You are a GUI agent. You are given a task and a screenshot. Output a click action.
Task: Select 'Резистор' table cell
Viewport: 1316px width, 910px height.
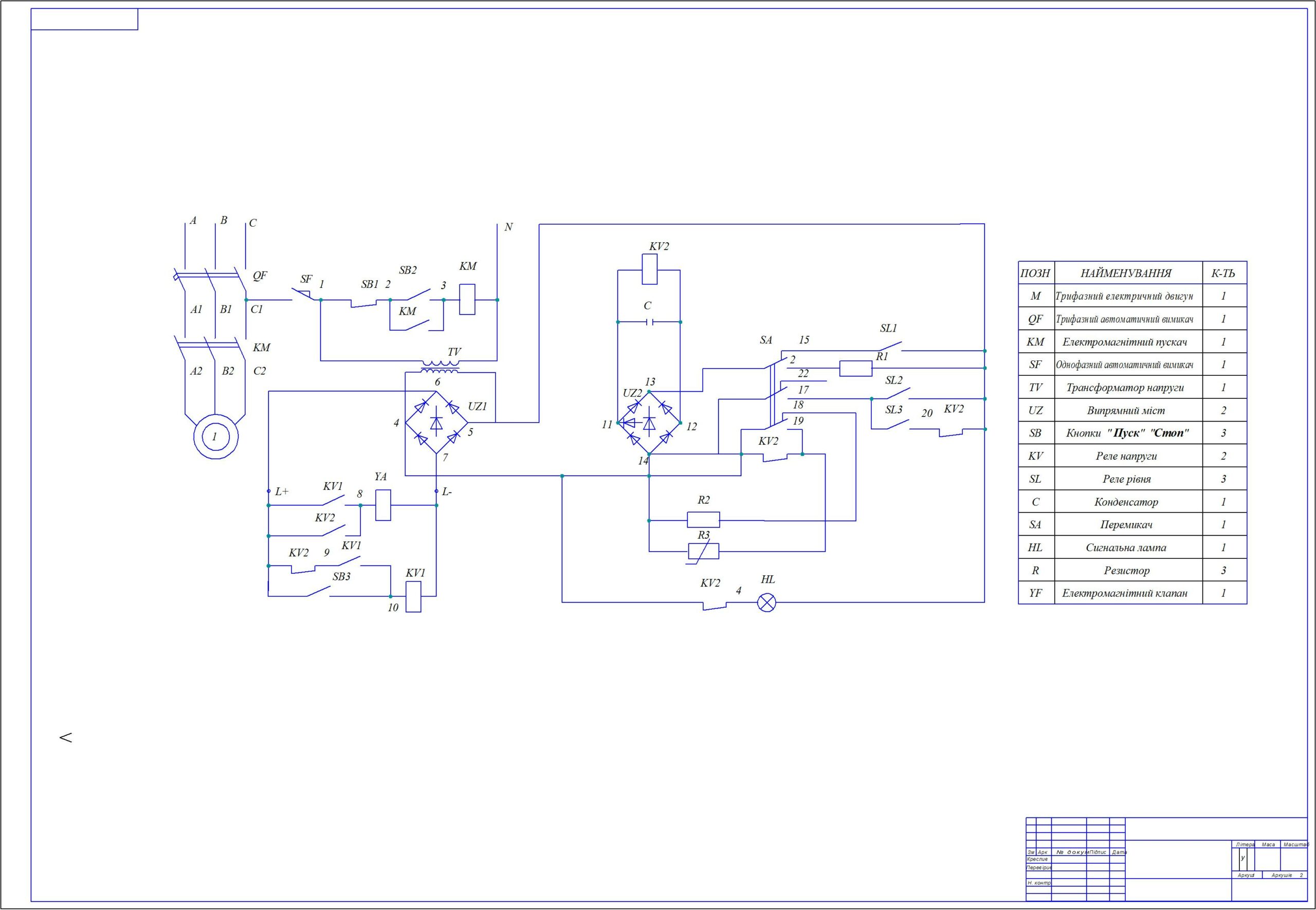(1128, 570)
